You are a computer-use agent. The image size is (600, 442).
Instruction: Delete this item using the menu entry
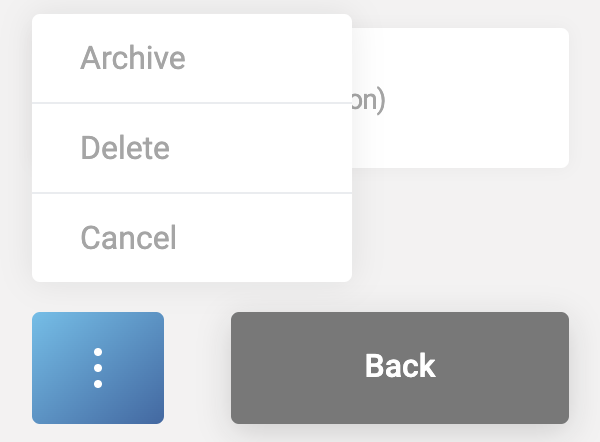coord(125,148)
